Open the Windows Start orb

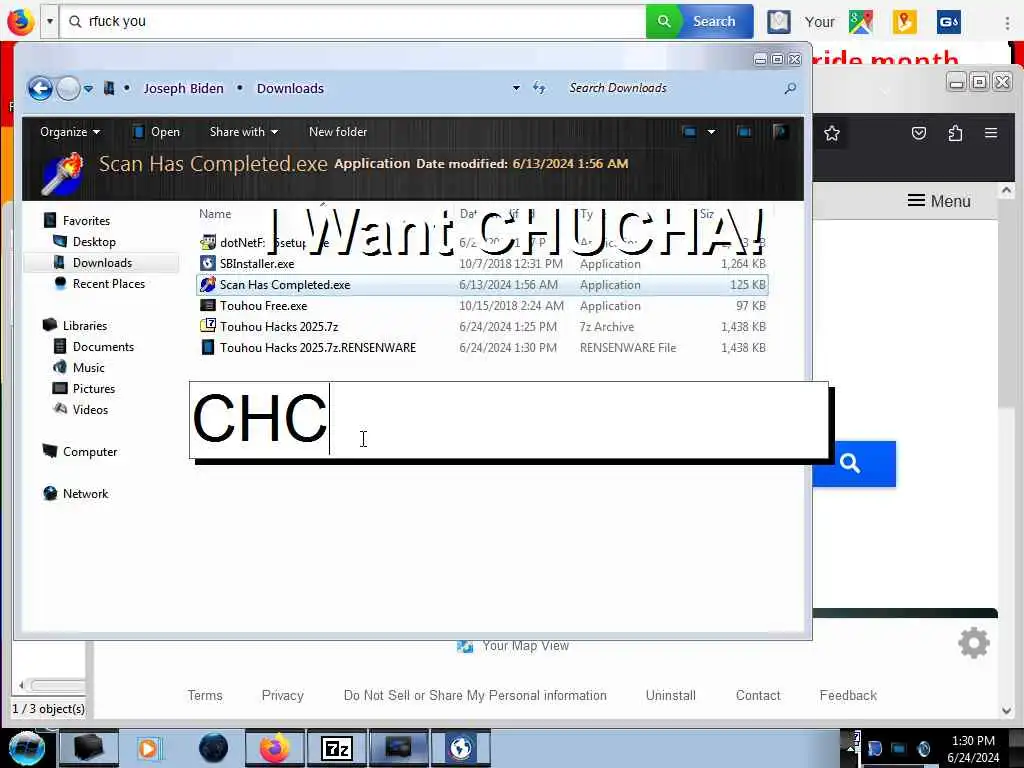26,748
